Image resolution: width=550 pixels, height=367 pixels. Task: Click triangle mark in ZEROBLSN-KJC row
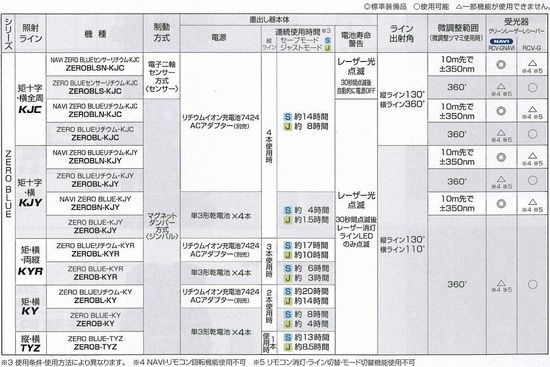532,64
